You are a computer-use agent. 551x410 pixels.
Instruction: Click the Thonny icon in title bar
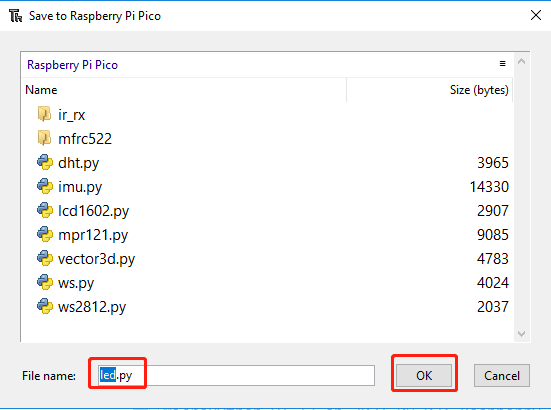(15, 16)
